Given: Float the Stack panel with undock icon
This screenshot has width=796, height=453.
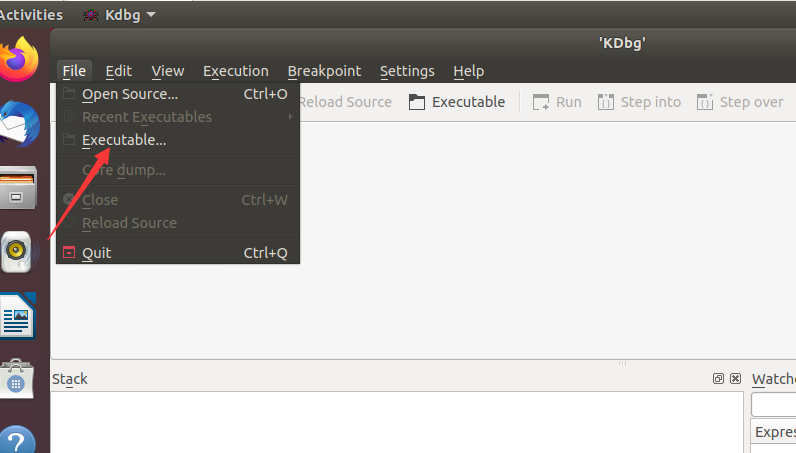Looking at the screenshot, I should [718, 378].
